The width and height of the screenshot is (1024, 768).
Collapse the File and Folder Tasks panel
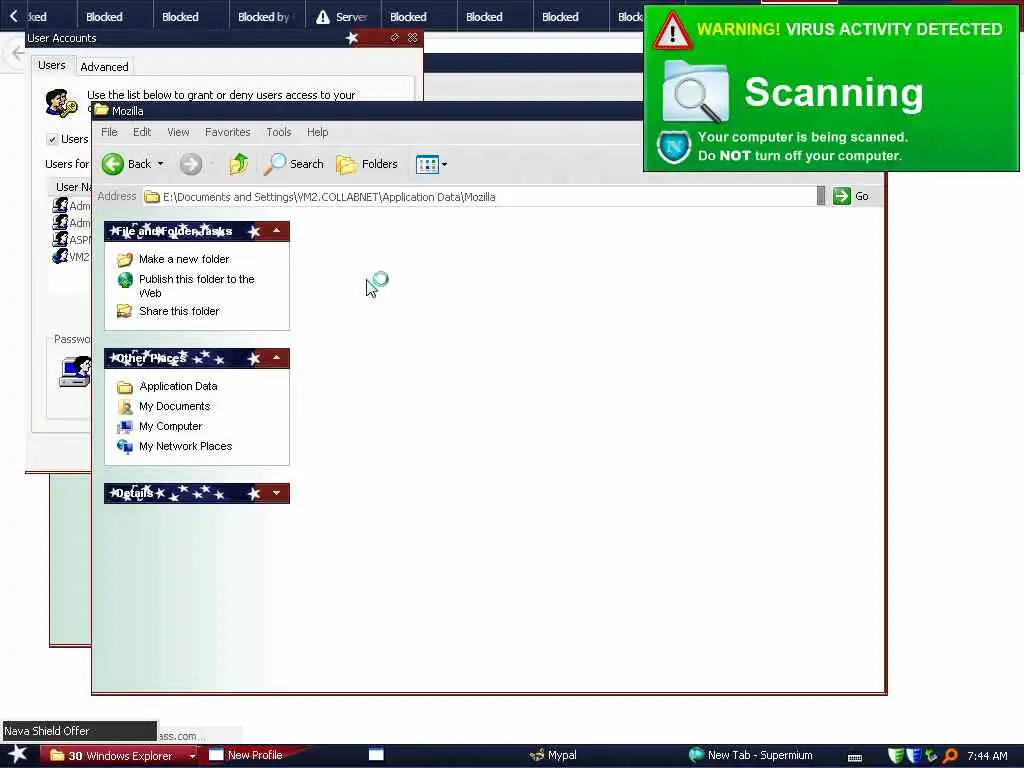276,231
